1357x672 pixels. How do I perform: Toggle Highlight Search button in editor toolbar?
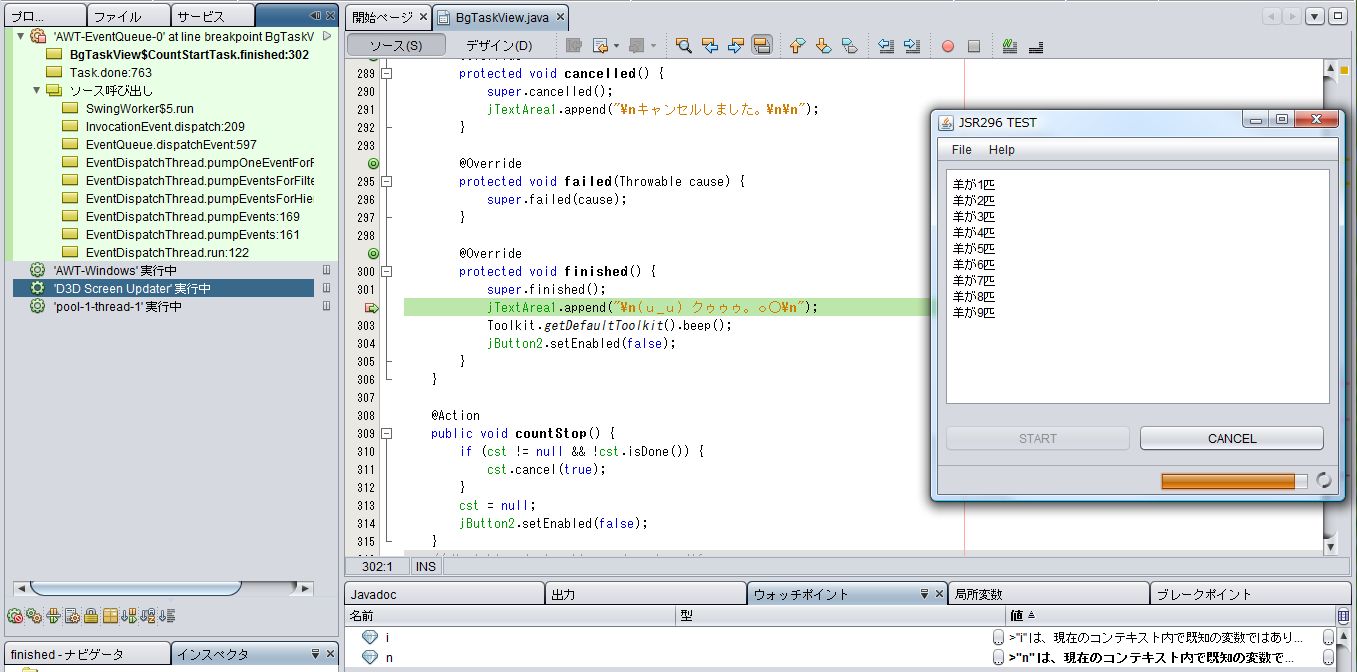tap(761, 46)
